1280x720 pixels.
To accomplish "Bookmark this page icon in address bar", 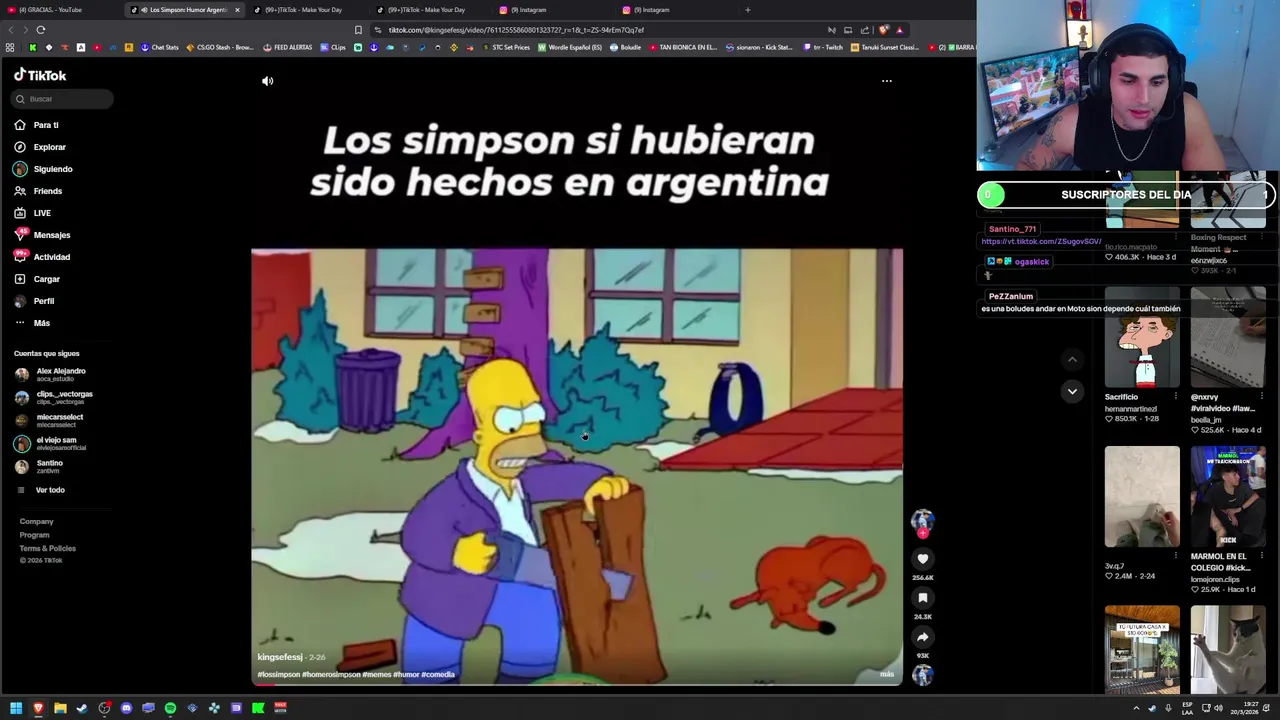I will [359, 30].
